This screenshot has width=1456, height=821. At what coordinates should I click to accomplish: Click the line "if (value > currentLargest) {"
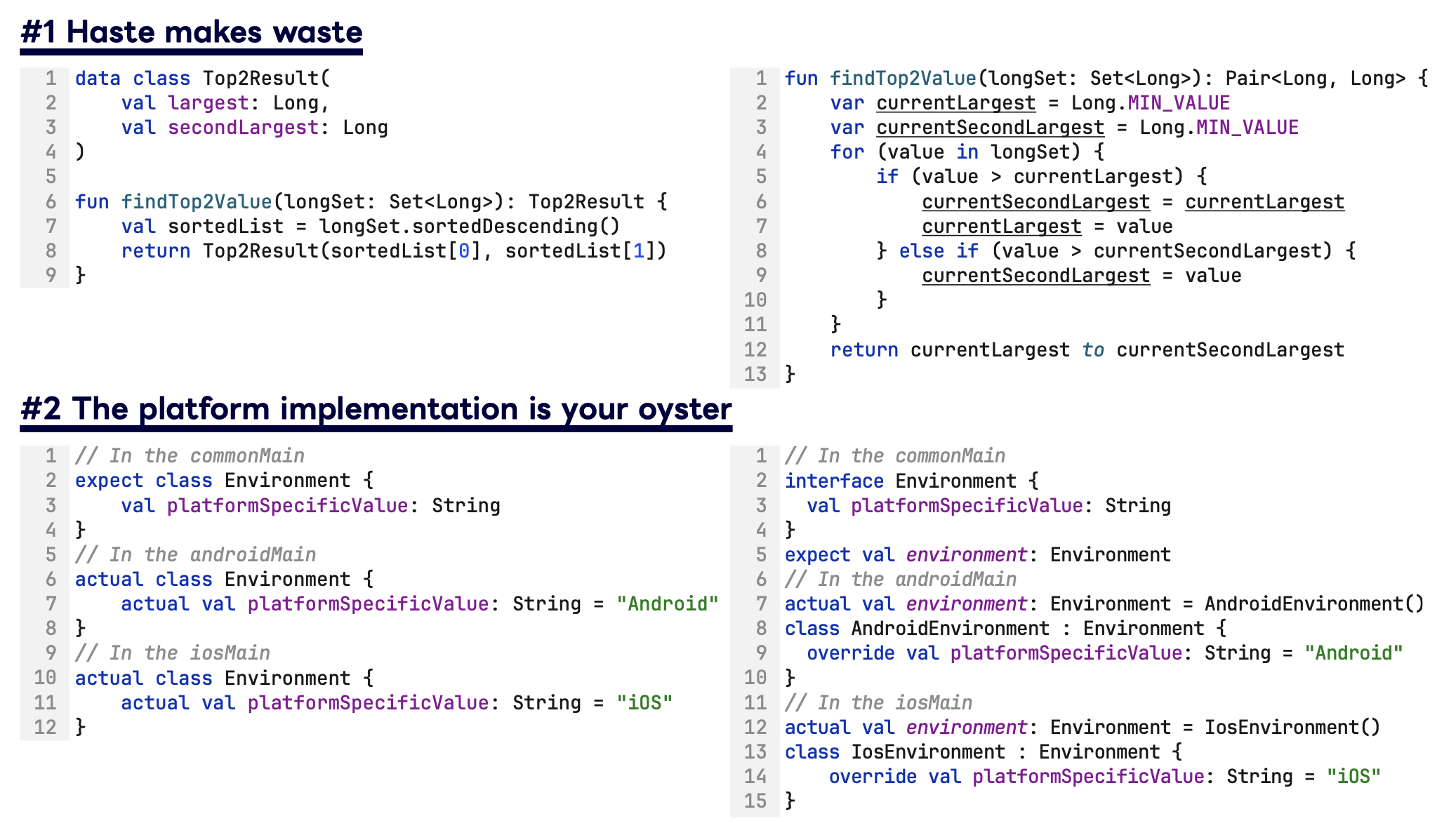pos(1042,177)
